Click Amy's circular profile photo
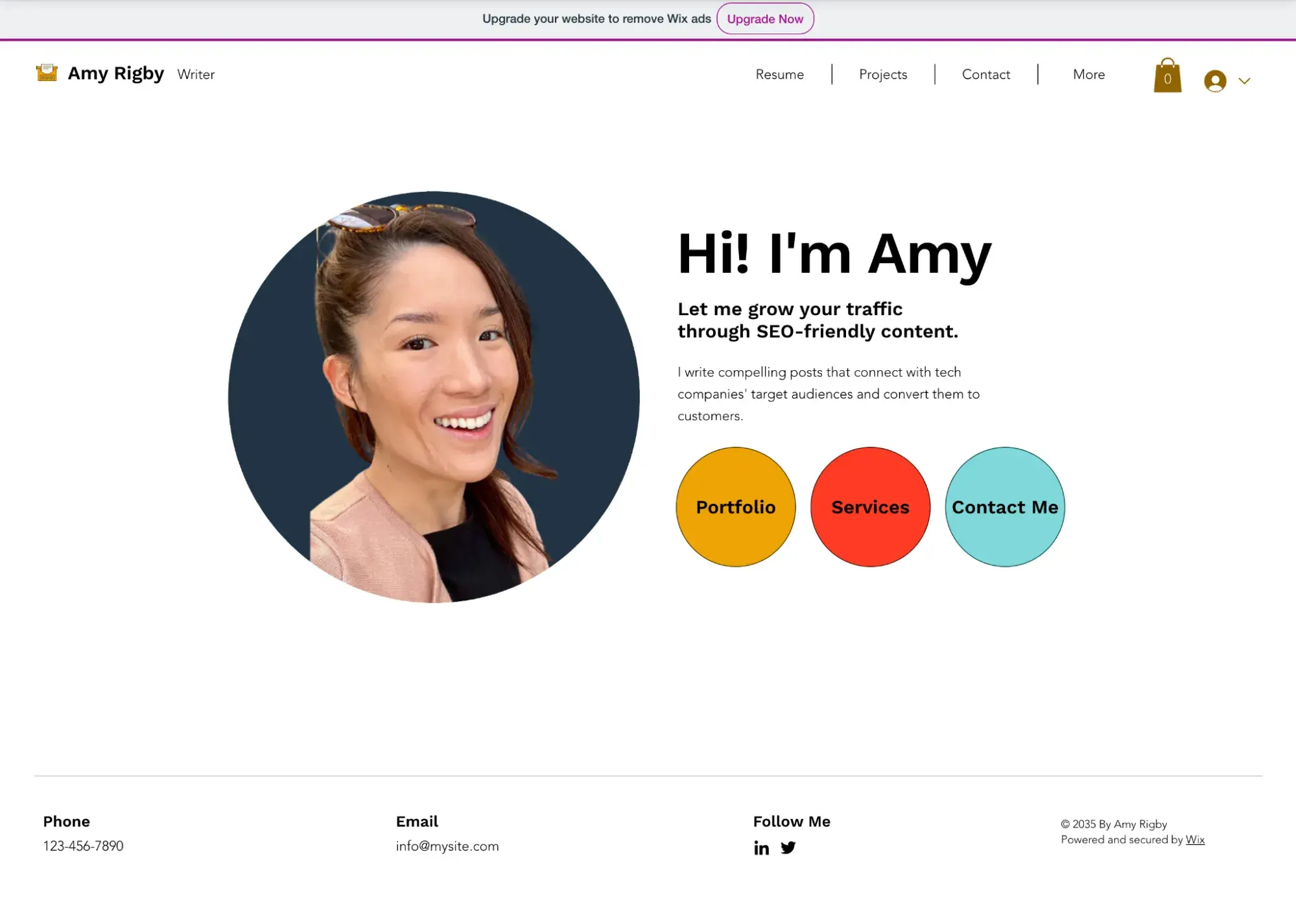The width and height of the screenshot is (1296, 924). pos(434,397)
